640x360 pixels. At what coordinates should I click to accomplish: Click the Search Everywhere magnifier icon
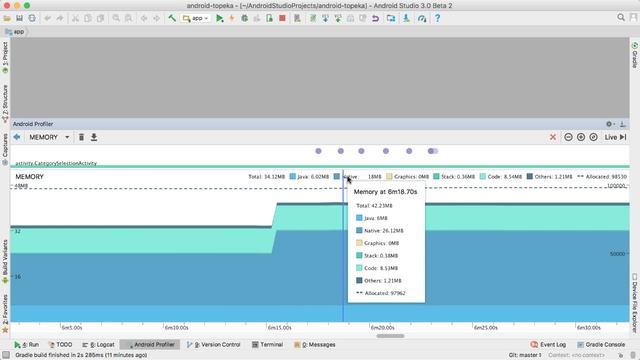pos(621,18)
